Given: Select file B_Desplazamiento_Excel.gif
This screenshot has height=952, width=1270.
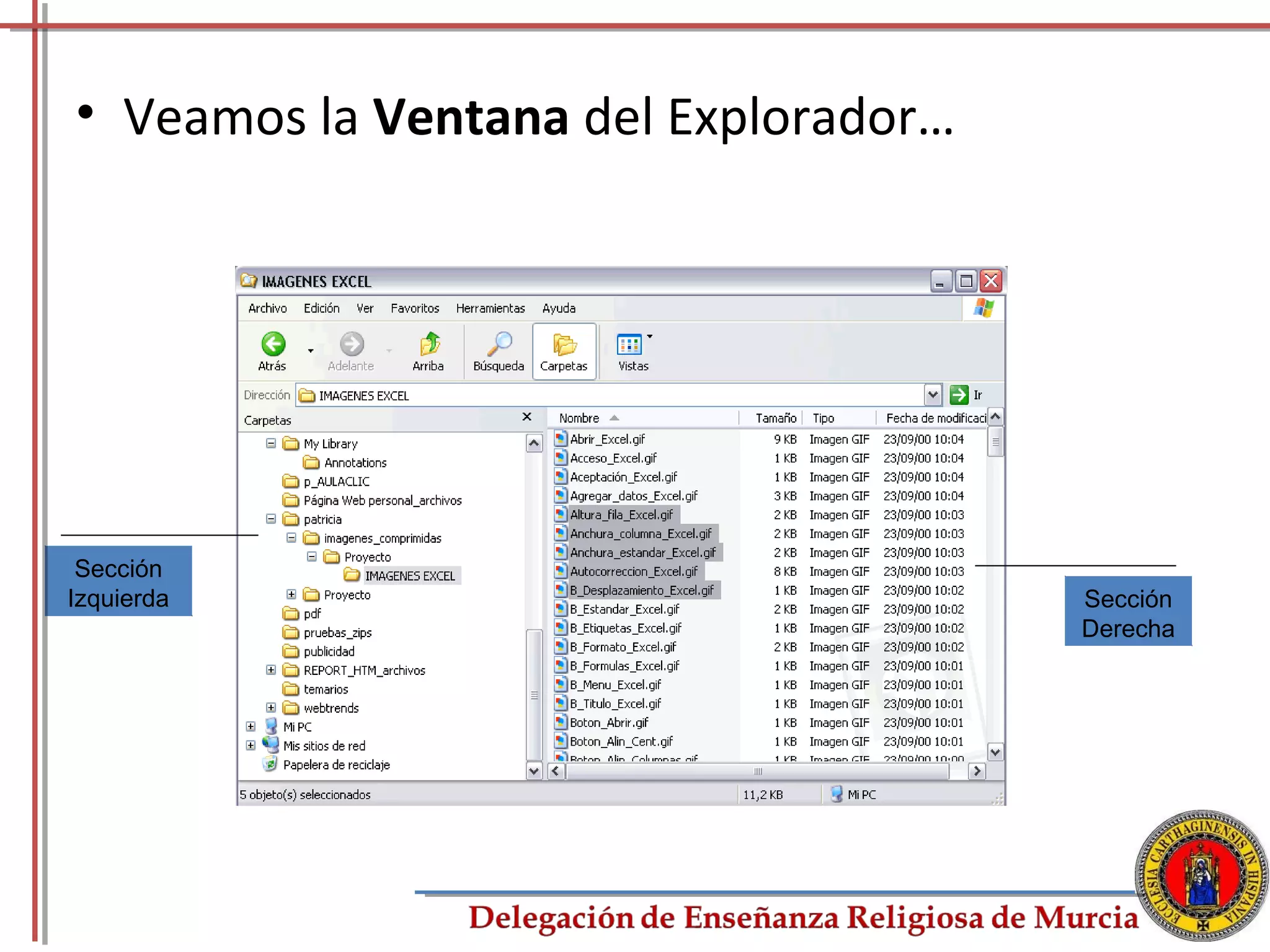Looking at the screenshot, I should [642, 590].
